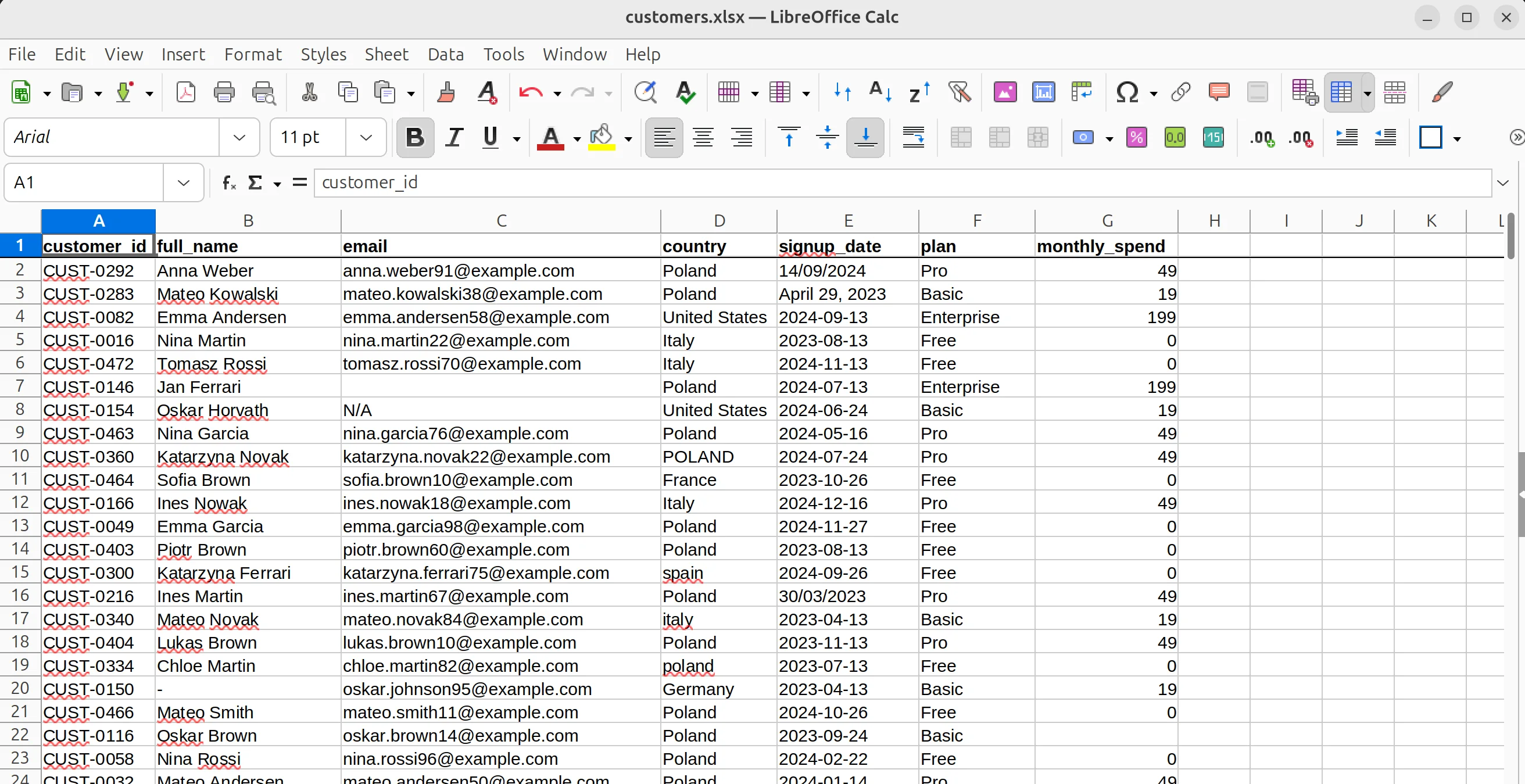Screen dimensions: 1525x784
Task: Align cell content to bottom
Action: [x=865, y=138]
